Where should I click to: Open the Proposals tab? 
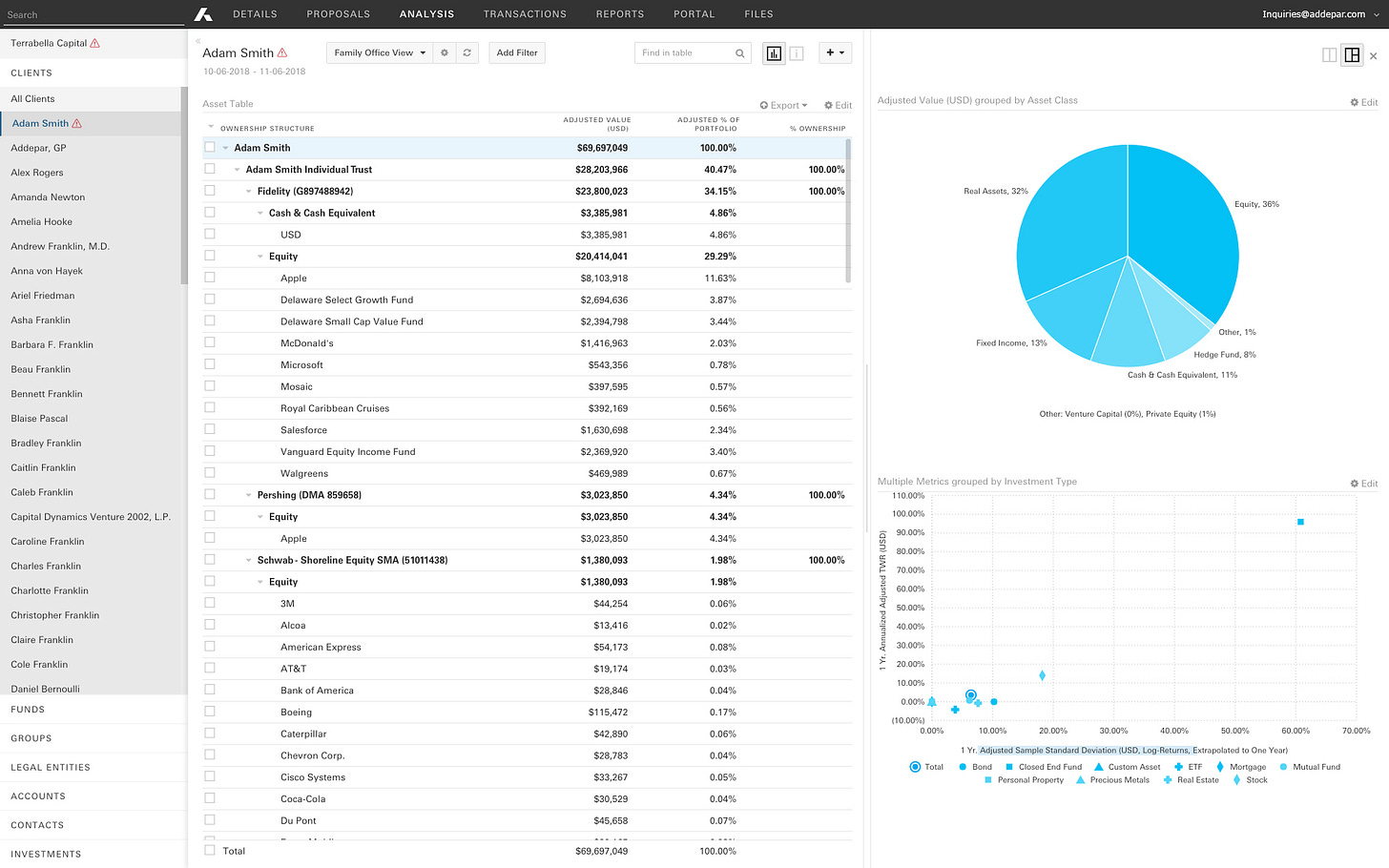[x=339, y=14]
